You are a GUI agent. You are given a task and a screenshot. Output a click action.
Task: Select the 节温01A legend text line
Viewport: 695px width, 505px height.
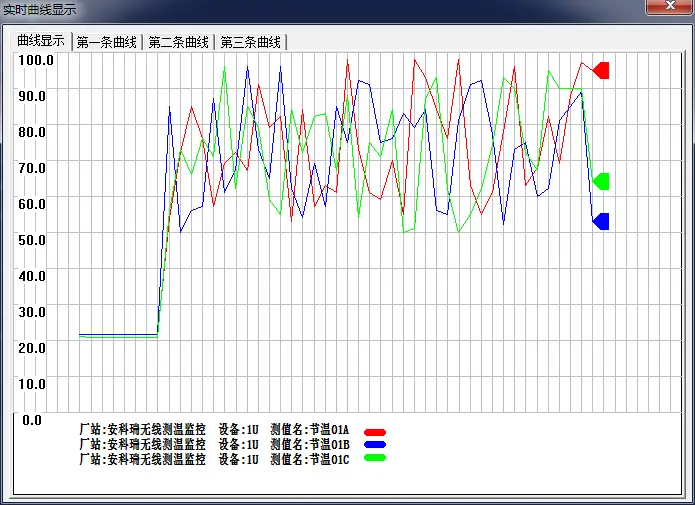(x=214, y=430)
